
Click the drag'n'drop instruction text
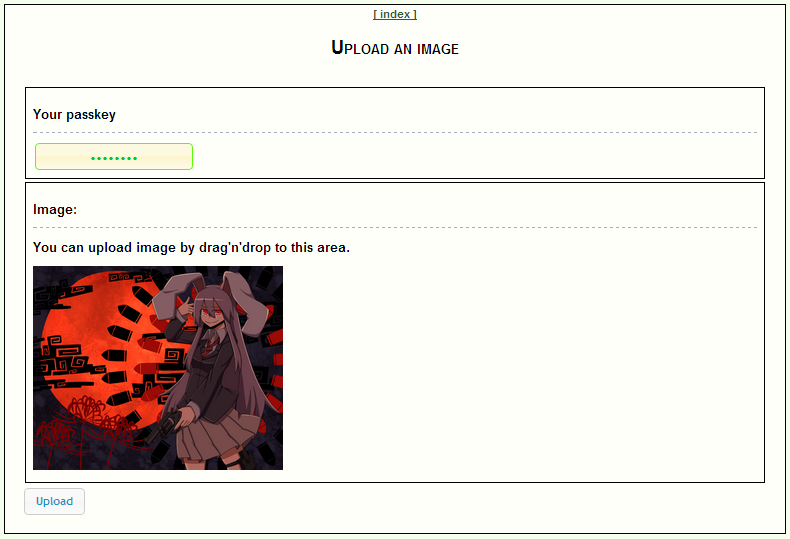coord(191,247)
